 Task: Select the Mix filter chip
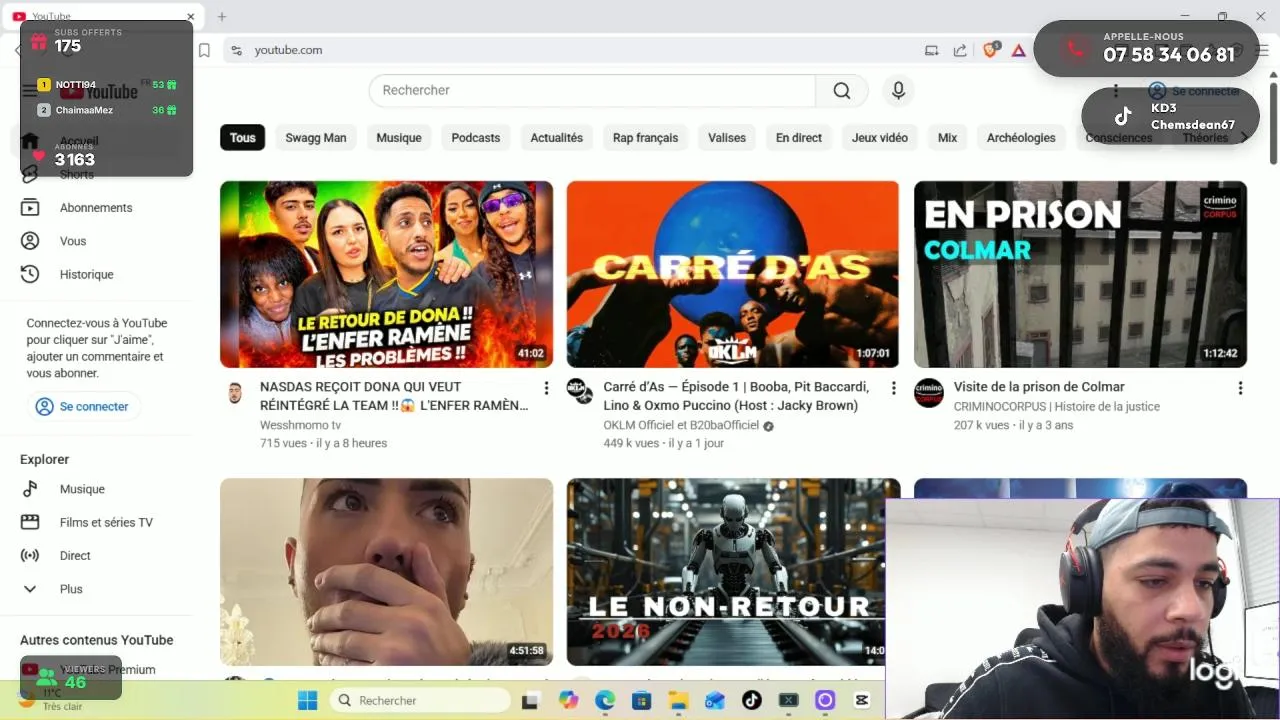[947, 138]
